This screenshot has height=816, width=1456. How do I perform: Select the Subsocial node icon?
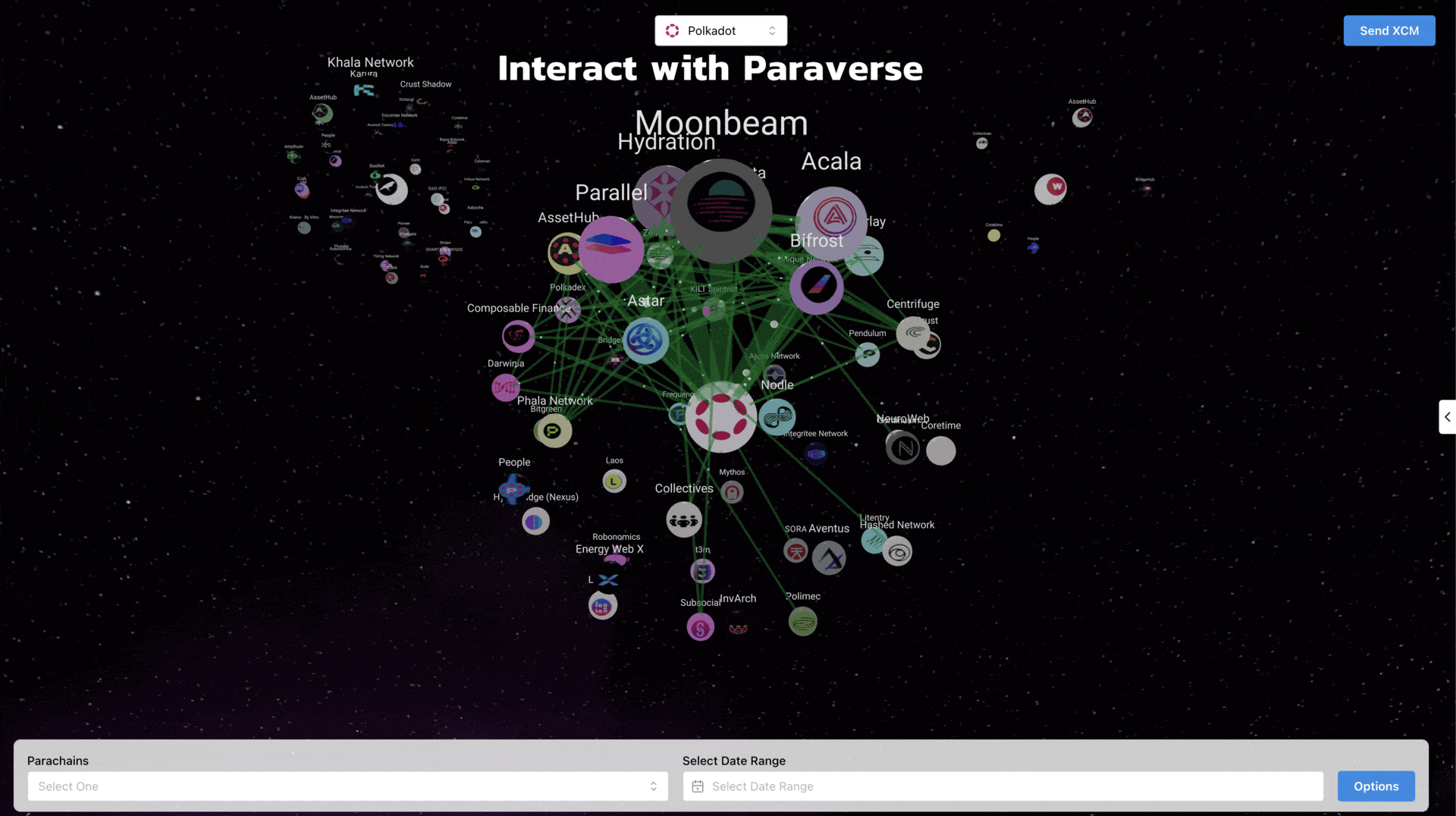700,627
